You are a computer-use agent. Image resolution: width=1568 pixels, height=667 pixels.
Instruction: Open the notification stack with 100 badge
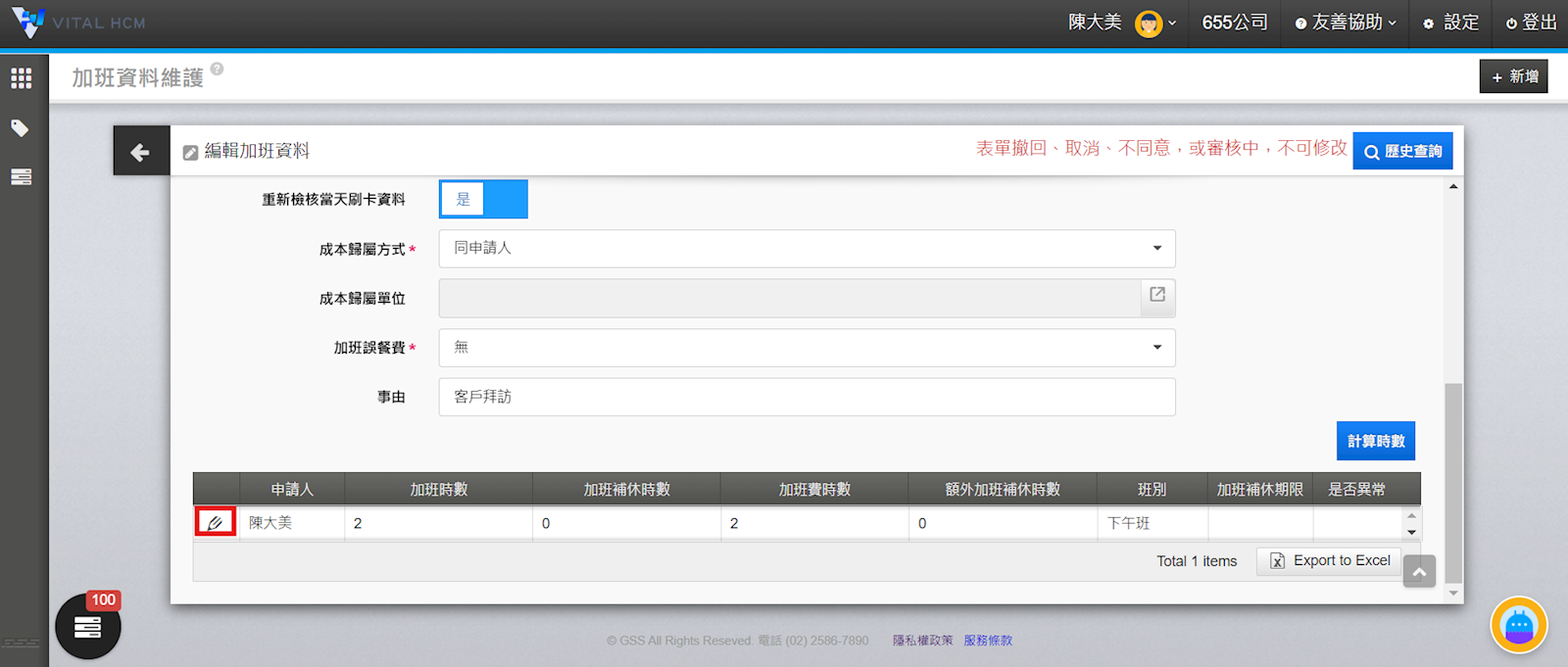click(x=88, y=627)
